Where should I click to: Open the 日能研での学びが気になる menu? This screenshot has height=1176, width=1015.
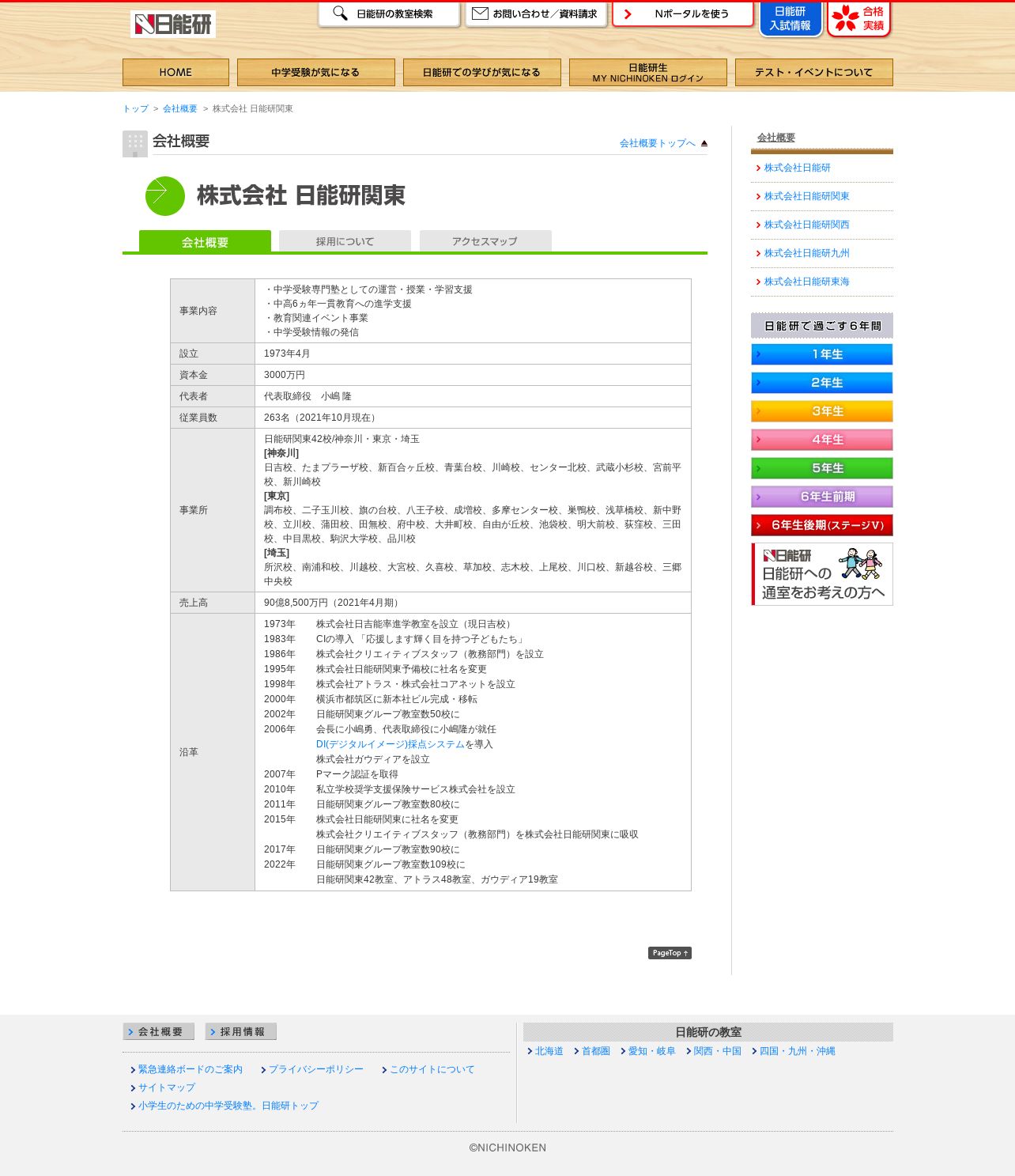pos(481,72)
